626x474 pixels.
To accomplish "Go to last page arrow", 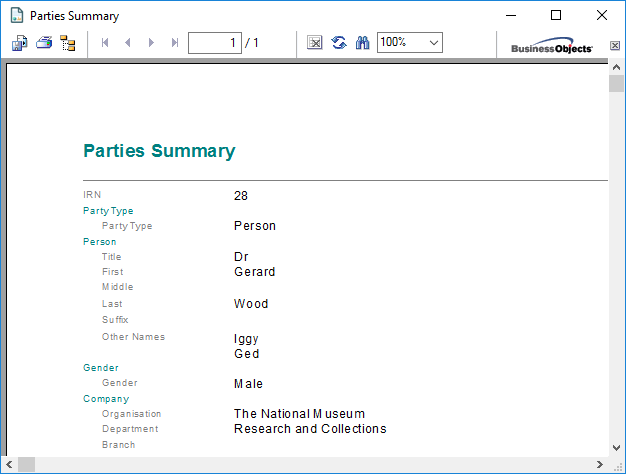I will (175, 43).
